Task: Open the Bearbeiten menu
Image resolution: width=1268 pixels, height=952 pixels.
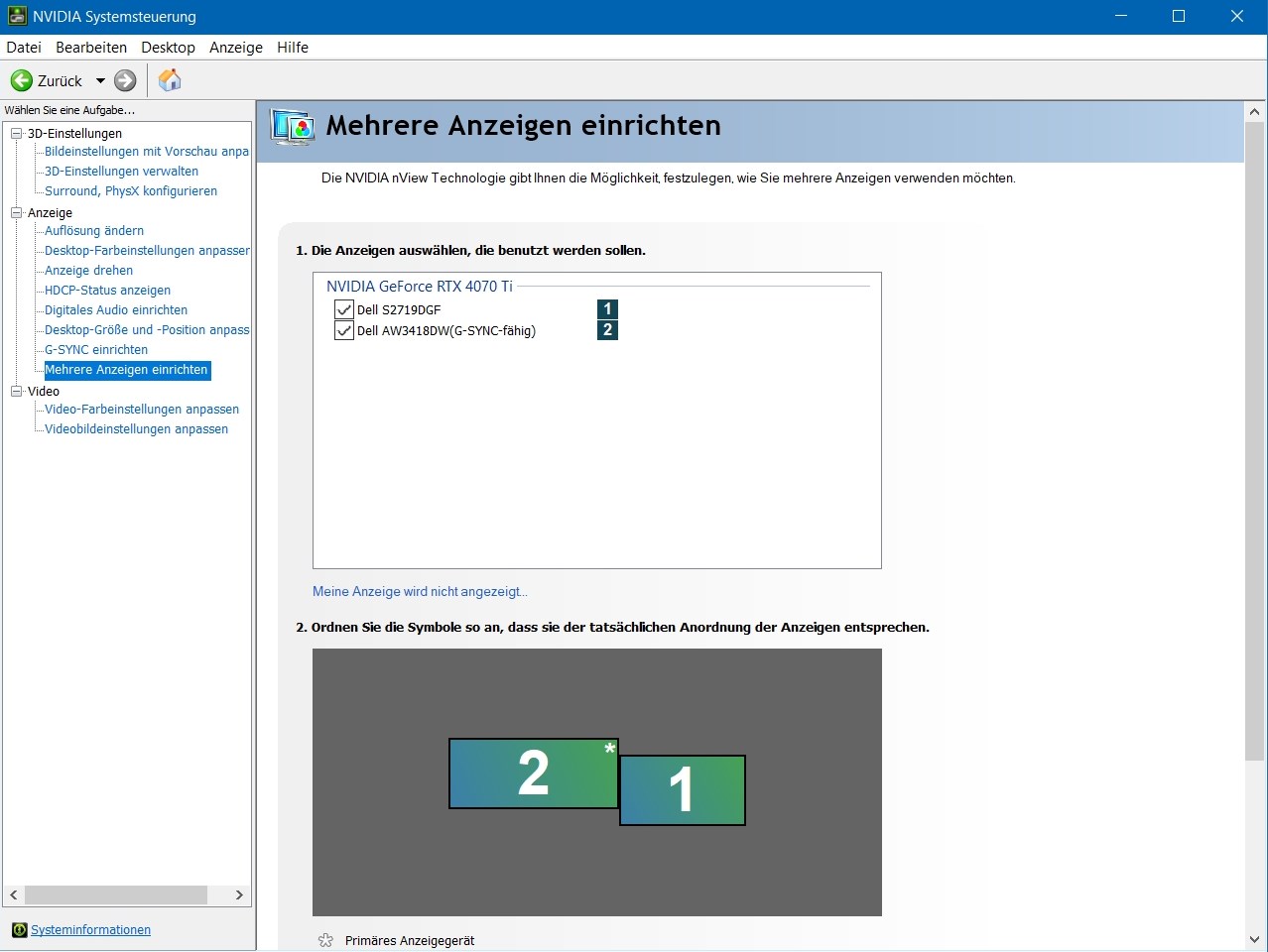Action: pyautogui.click(x=91, y=48)
